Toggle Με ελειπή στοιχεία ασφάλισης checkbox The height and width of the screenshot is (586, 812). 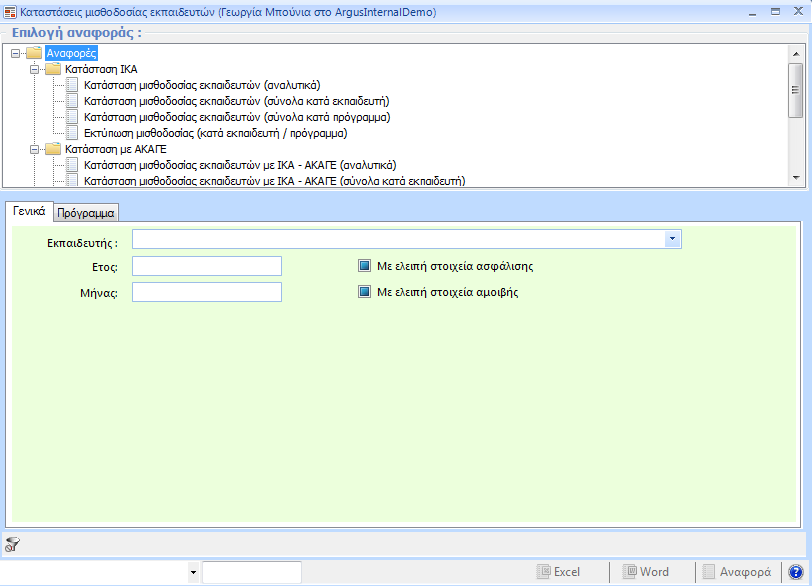pyautogui.click(x=365, y=267)
